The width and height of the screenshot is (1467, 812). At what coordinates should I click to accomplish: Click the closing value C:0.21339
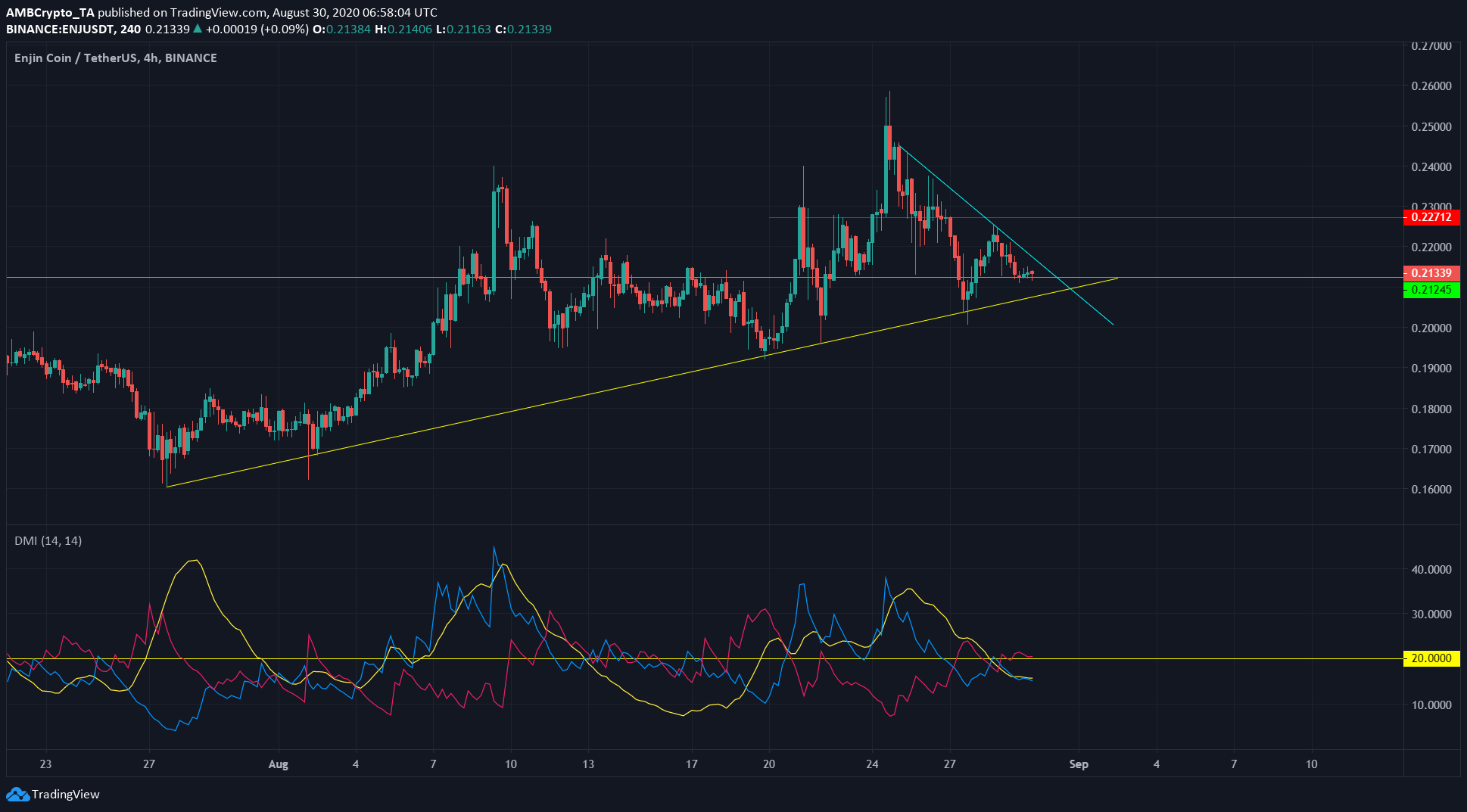[x=523, y=29]
